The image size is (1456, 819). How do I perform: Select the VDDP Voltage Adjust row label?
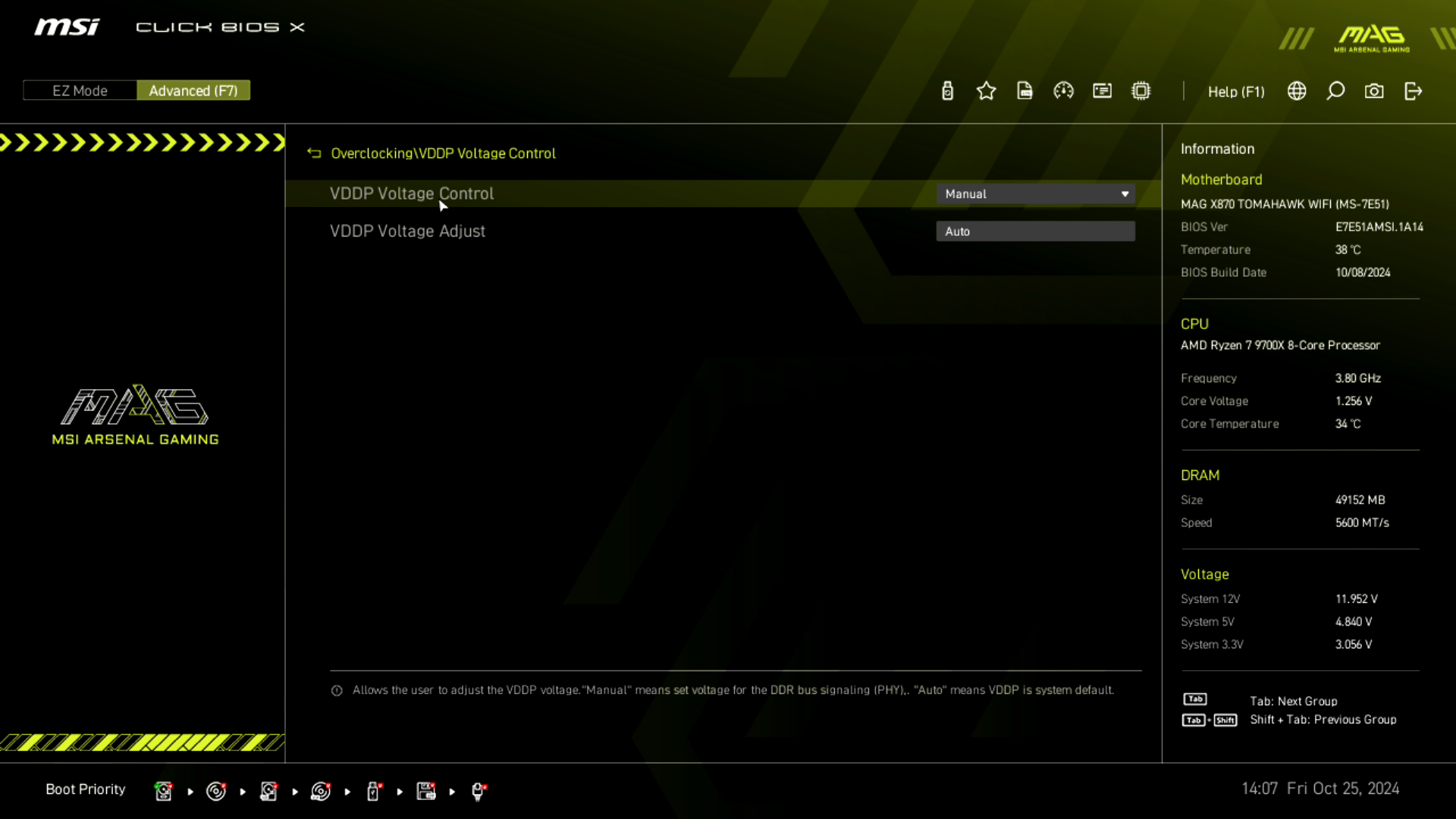point(407,231)
